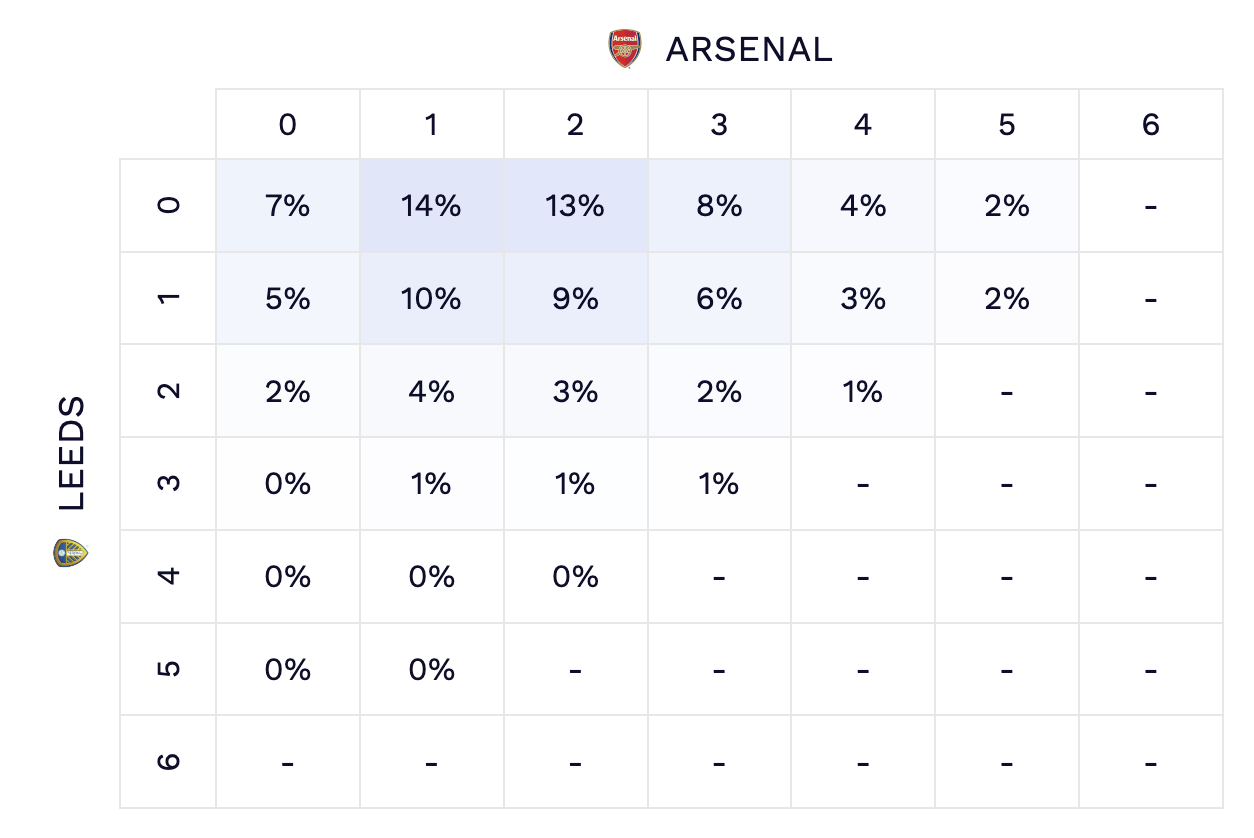1254x838 pixels.
Task: Click Arsenal column header 5
Action: [x=1006, y=125]
